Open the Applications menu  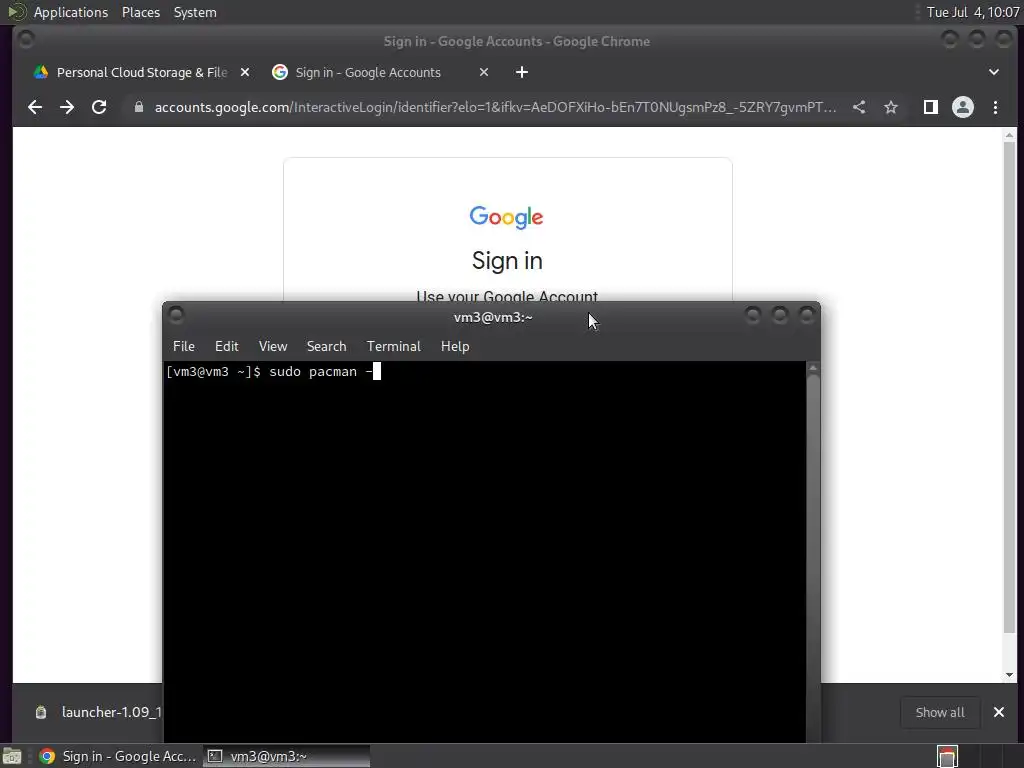tap(71, 12)
